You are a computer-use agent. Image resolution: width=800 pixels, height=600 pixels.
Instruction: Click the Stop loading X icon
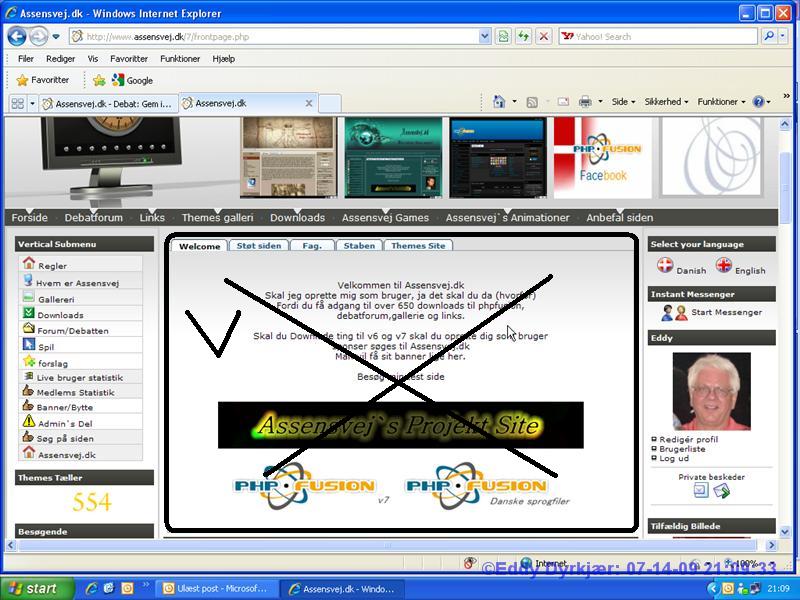point(544,36)
